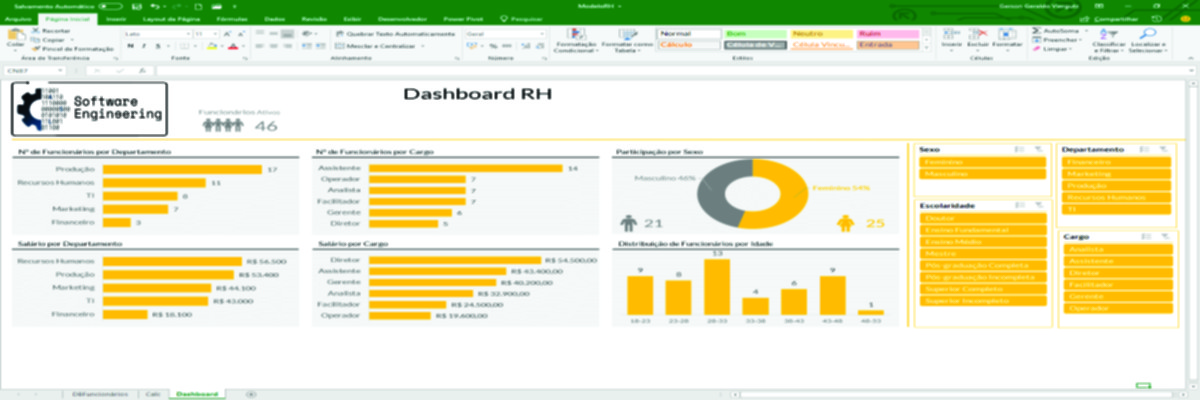Image resolution: width=1200 pixels, height=400 pixels.
Task: Apply the Normal cell style
Action: [x=689, y=33]
